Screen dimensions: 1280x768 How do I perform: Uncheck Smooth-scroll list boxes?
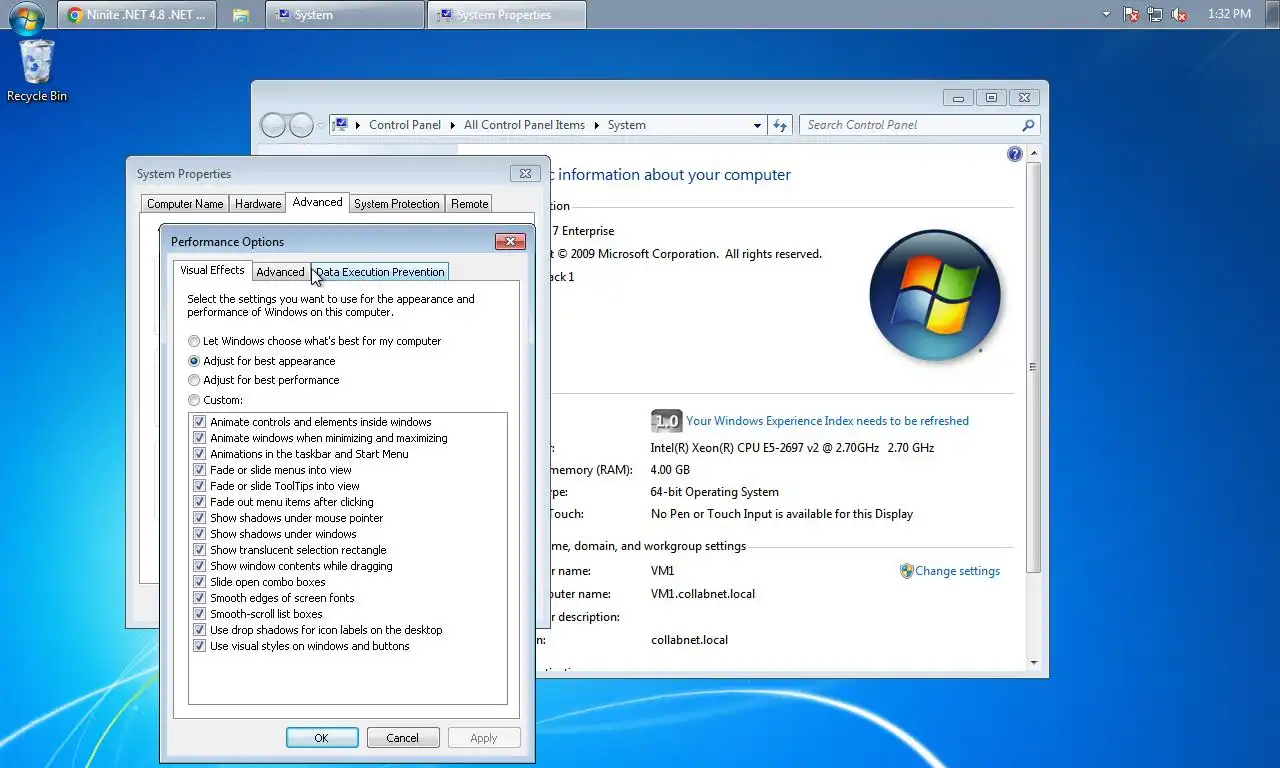coord(200,614)
